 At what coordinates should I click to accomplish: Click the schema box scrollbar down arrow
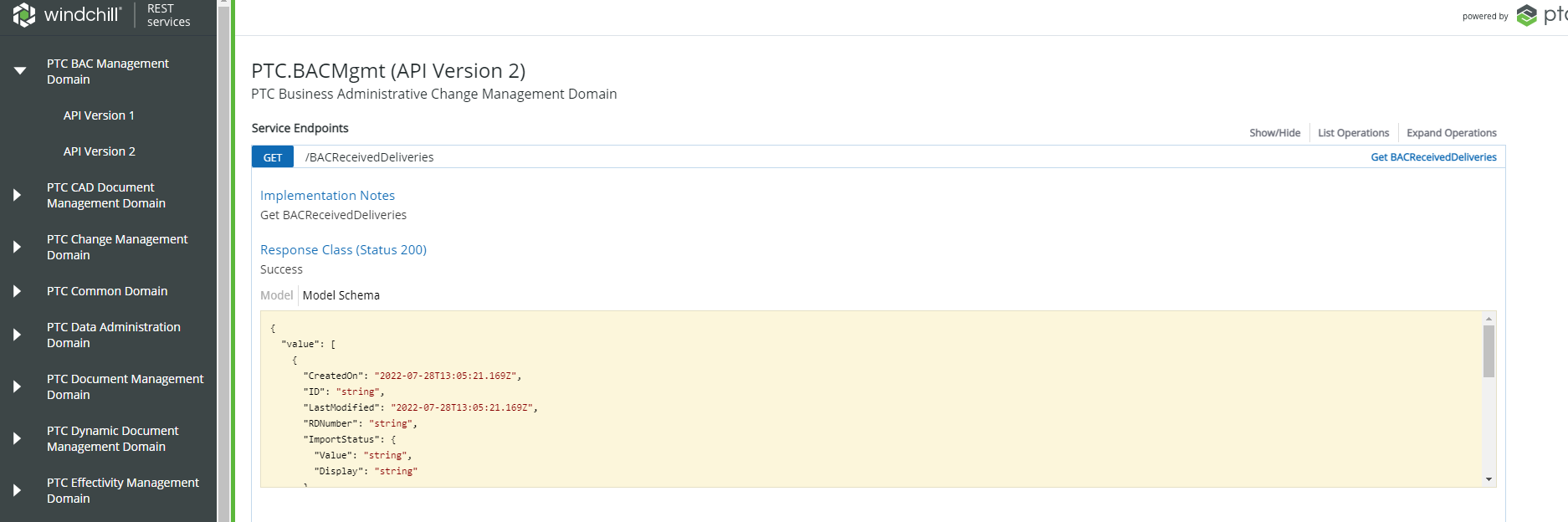point(1489,479)
